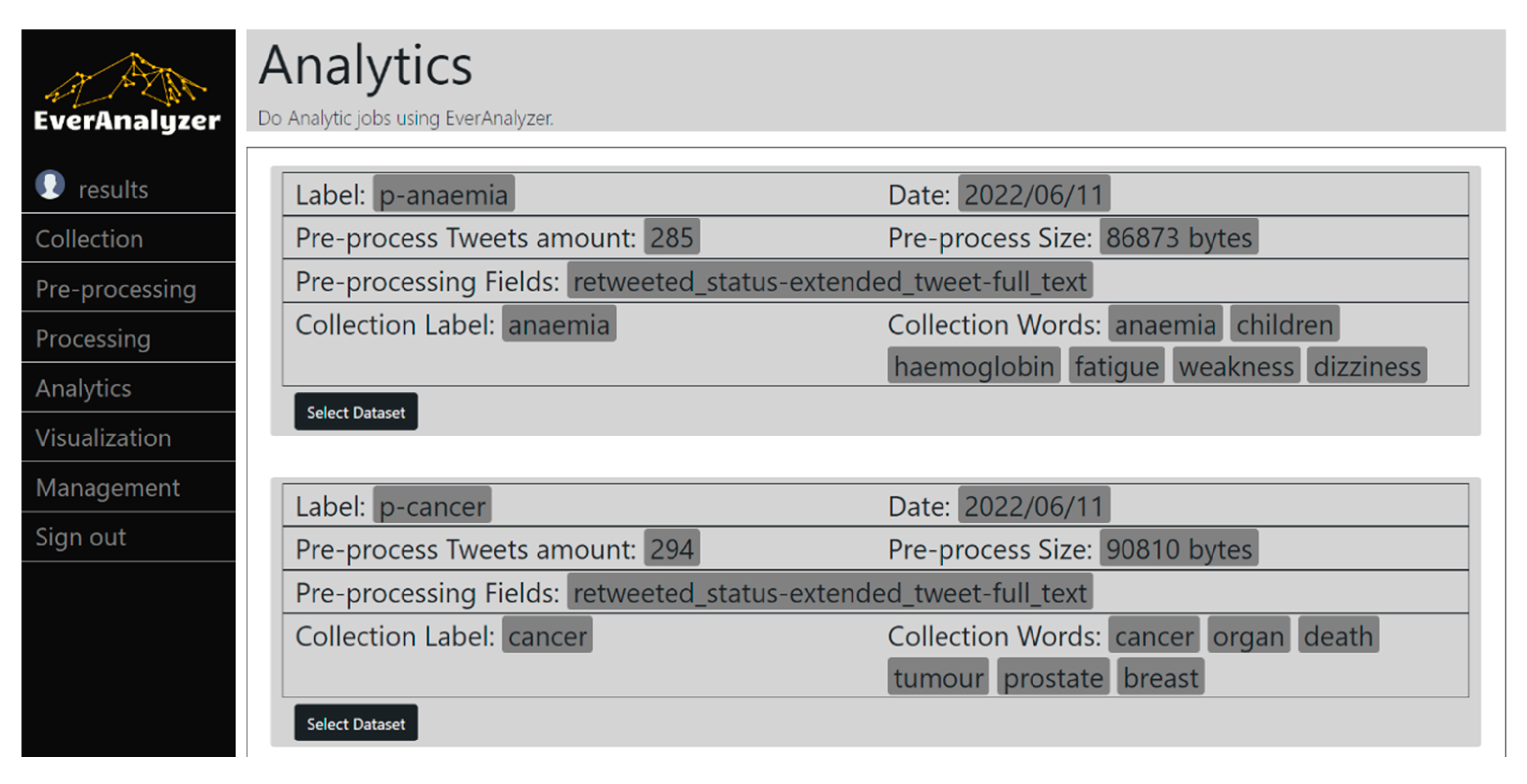Select Dataset for p-anaemia

[356, 412]
